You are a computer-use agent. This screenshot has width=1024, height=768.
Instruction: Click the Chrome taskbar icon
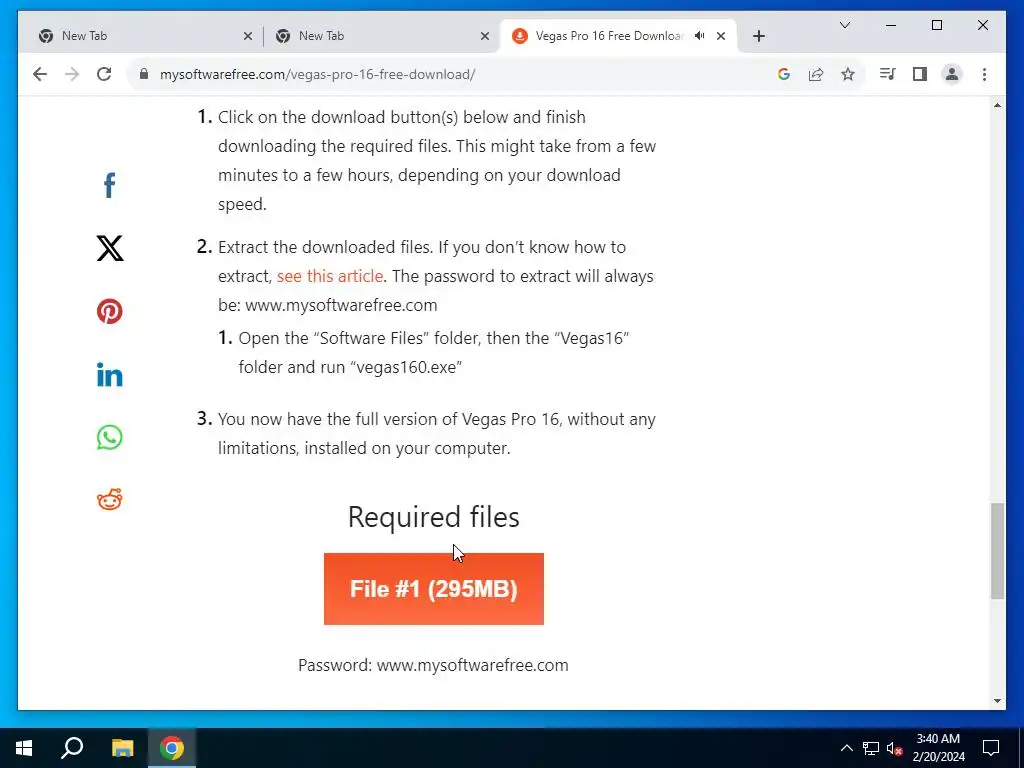[172, 748]
